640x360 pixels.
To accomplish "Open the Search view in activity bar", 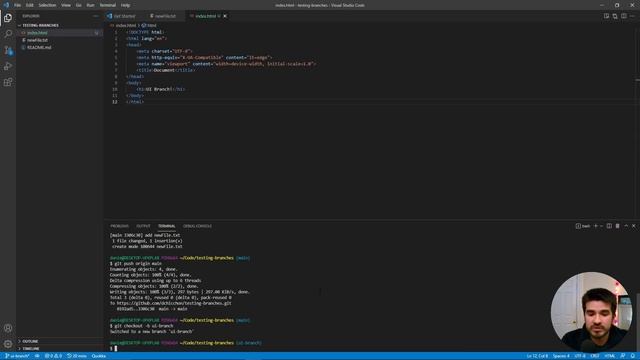I will point(8,34).
